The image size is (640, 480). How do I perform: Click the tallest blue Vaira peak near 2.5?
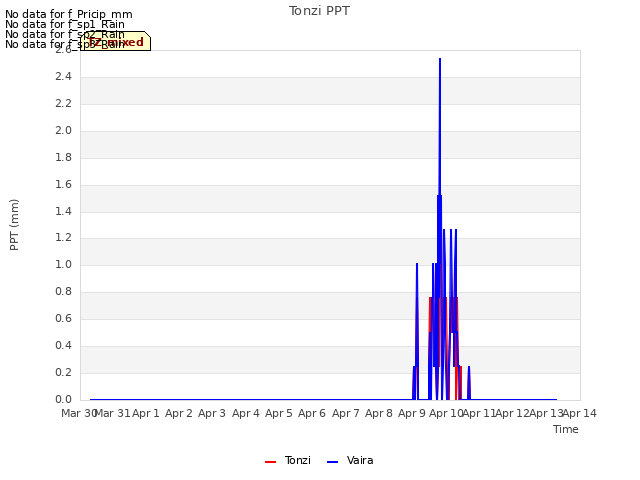440,61
